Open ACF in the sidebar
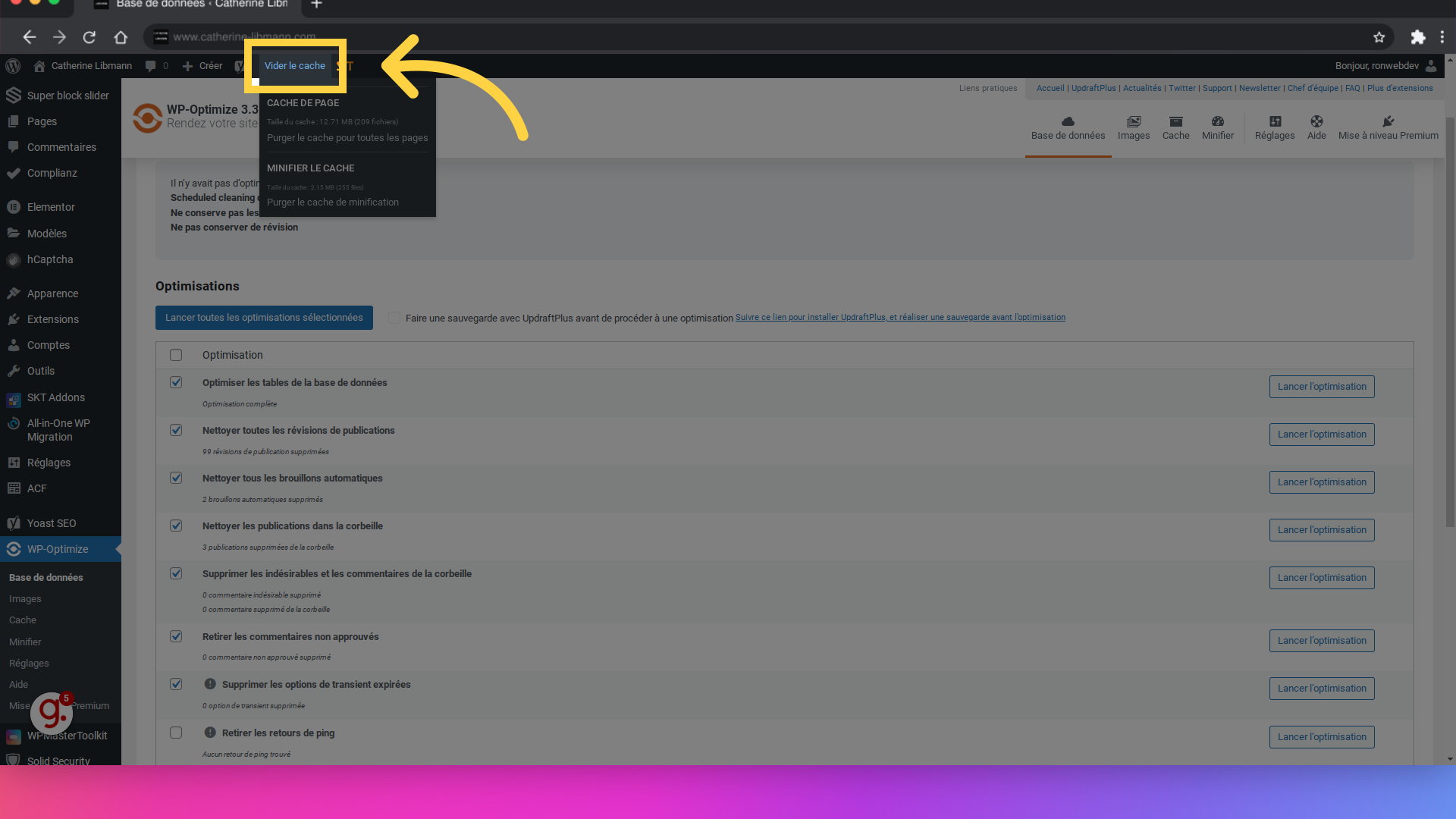 click(61, 488)
